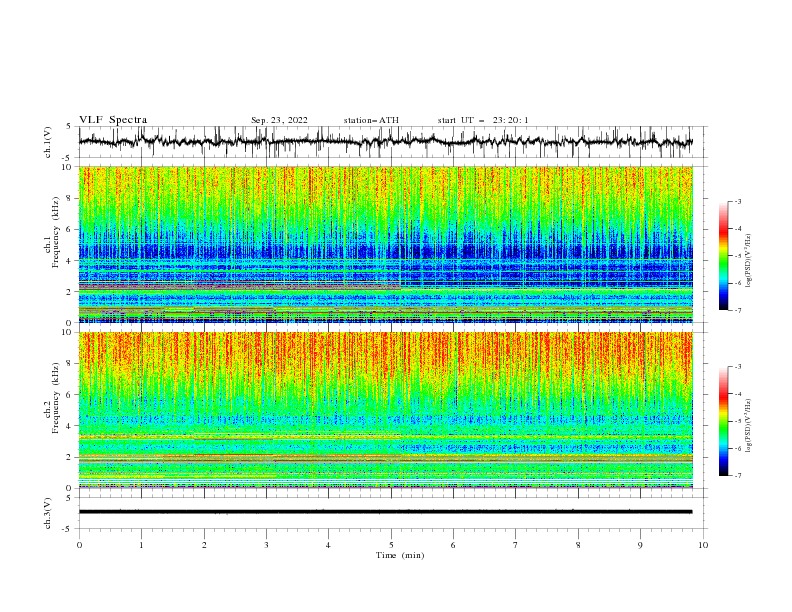Click the ch.2 'Frequency (kHz)' axis label
The width and height of the screenshot is (792, 612).
56,396
